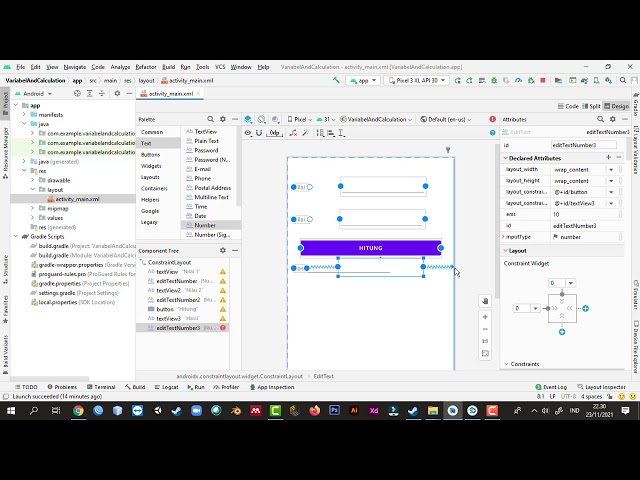This screenshot has width=640, height=480.
Task: Open the Refactor menu
Action: point(146,67)
